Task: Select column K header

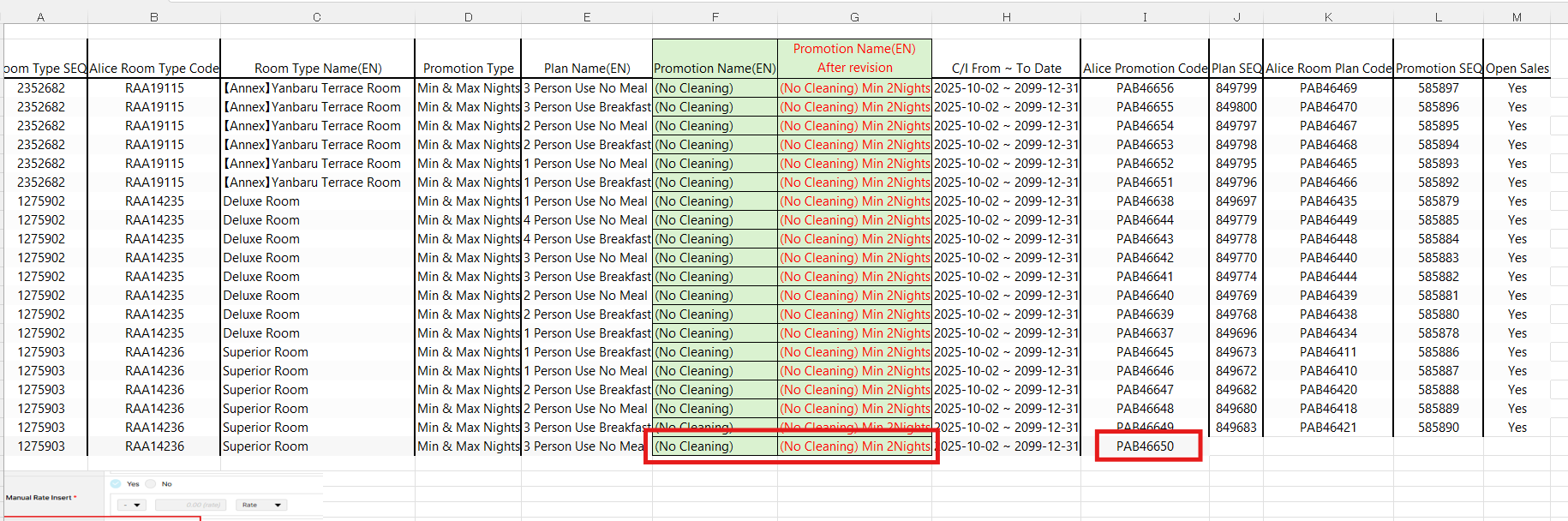Action: point(1328,17)
